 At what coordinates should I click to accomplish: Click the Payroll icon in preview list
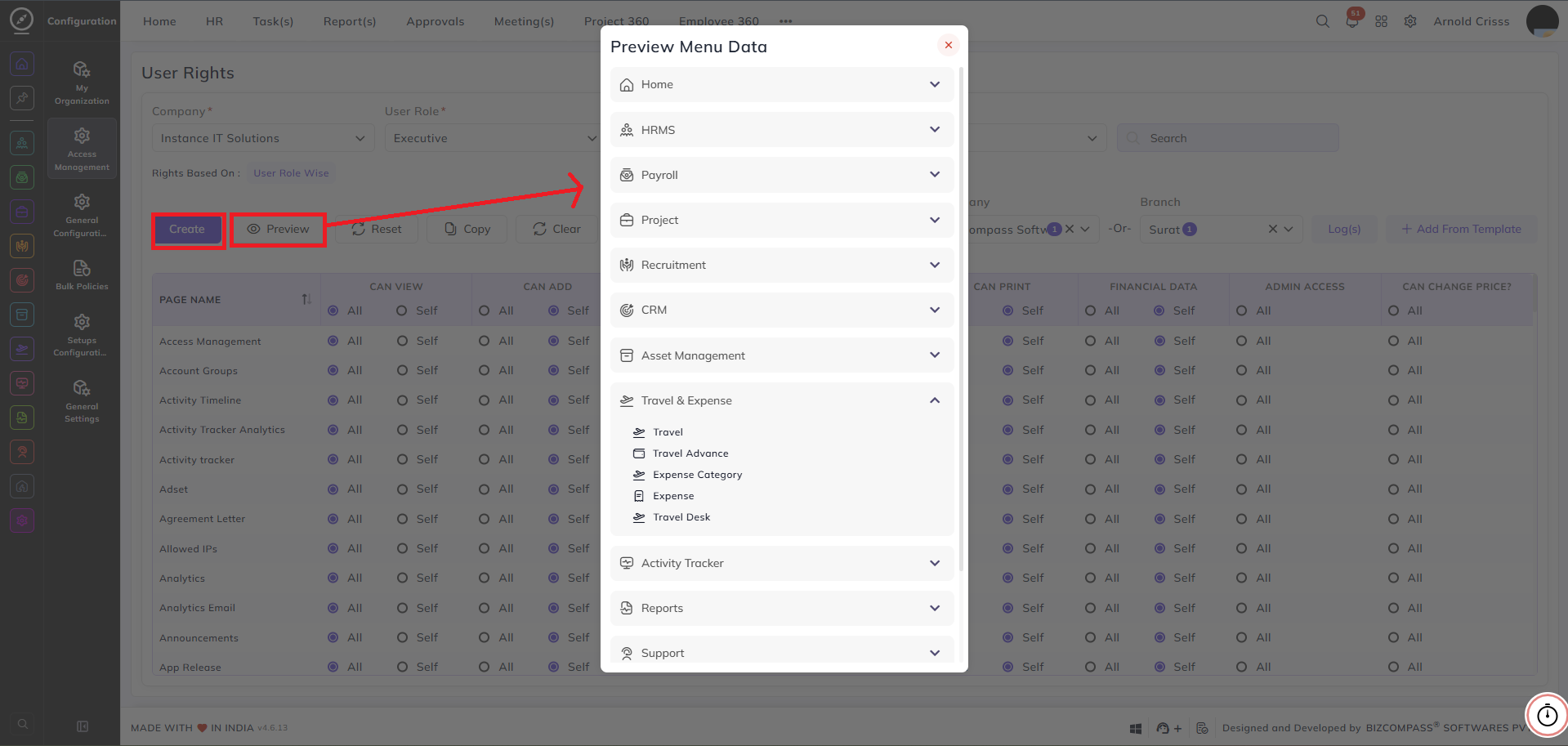pos(627,175)
